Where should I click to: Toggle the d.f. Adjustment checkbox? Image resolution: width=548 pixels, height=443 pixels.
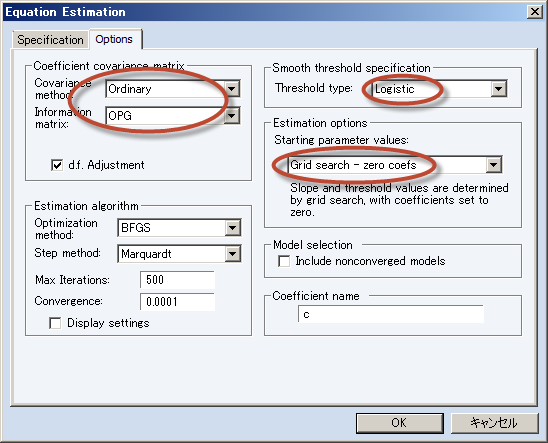(57, 165)
